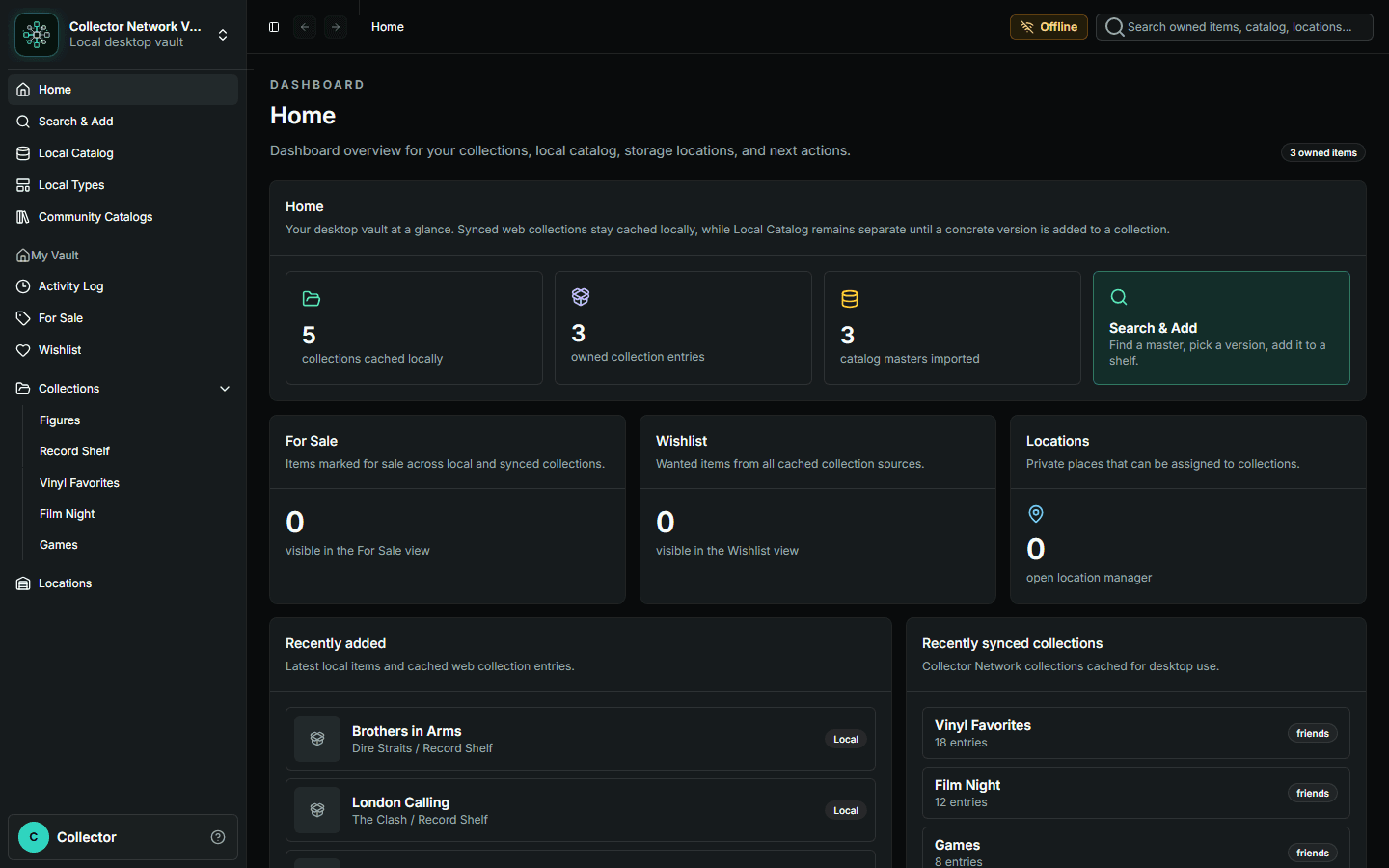Click the Collector Network vault logo icon

pos(37,35)
